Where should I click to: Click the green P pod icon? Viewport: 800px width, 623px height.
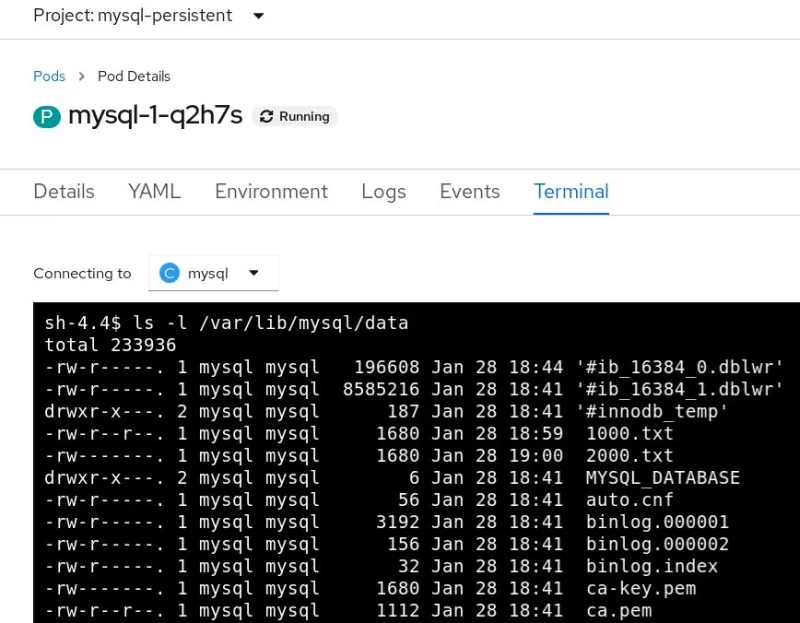click(47, 117)
